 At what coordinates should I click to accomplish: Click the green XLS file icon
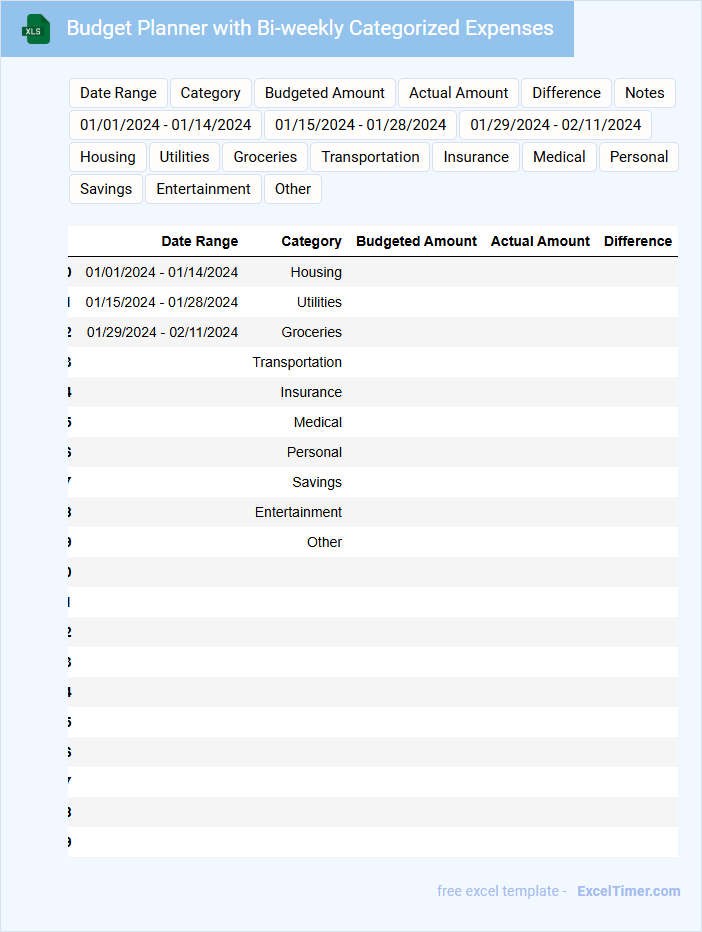[x=36, y=30]
